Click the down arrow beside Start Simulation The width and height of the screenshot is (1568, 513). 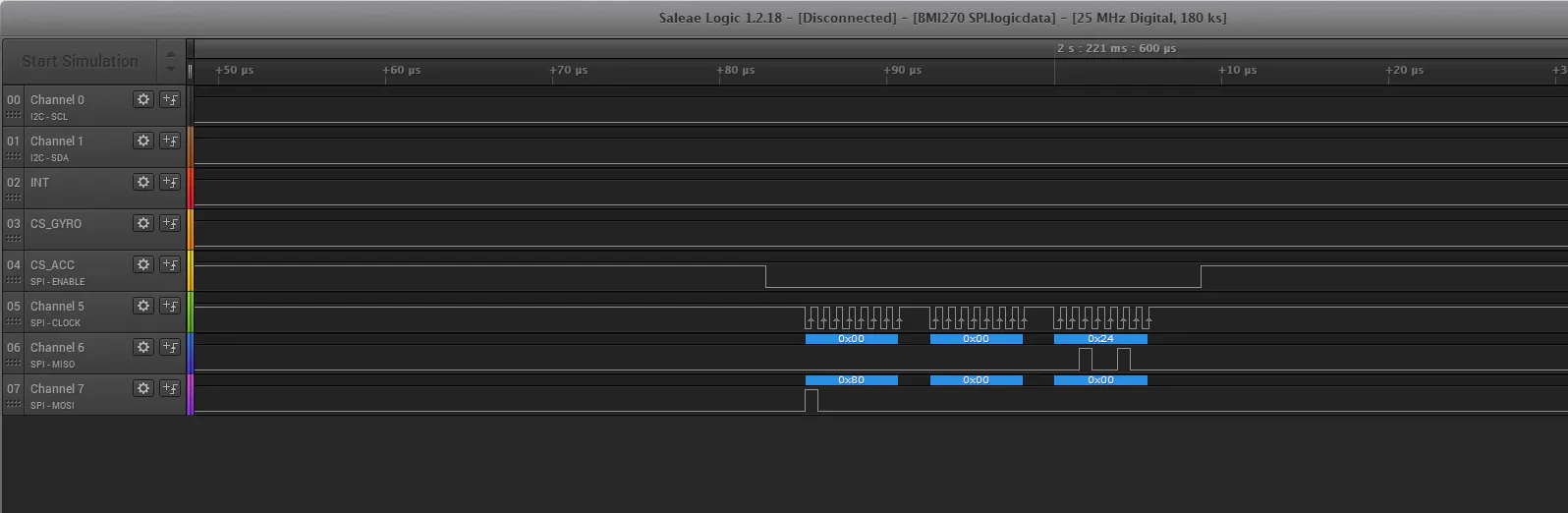(171, 69)
